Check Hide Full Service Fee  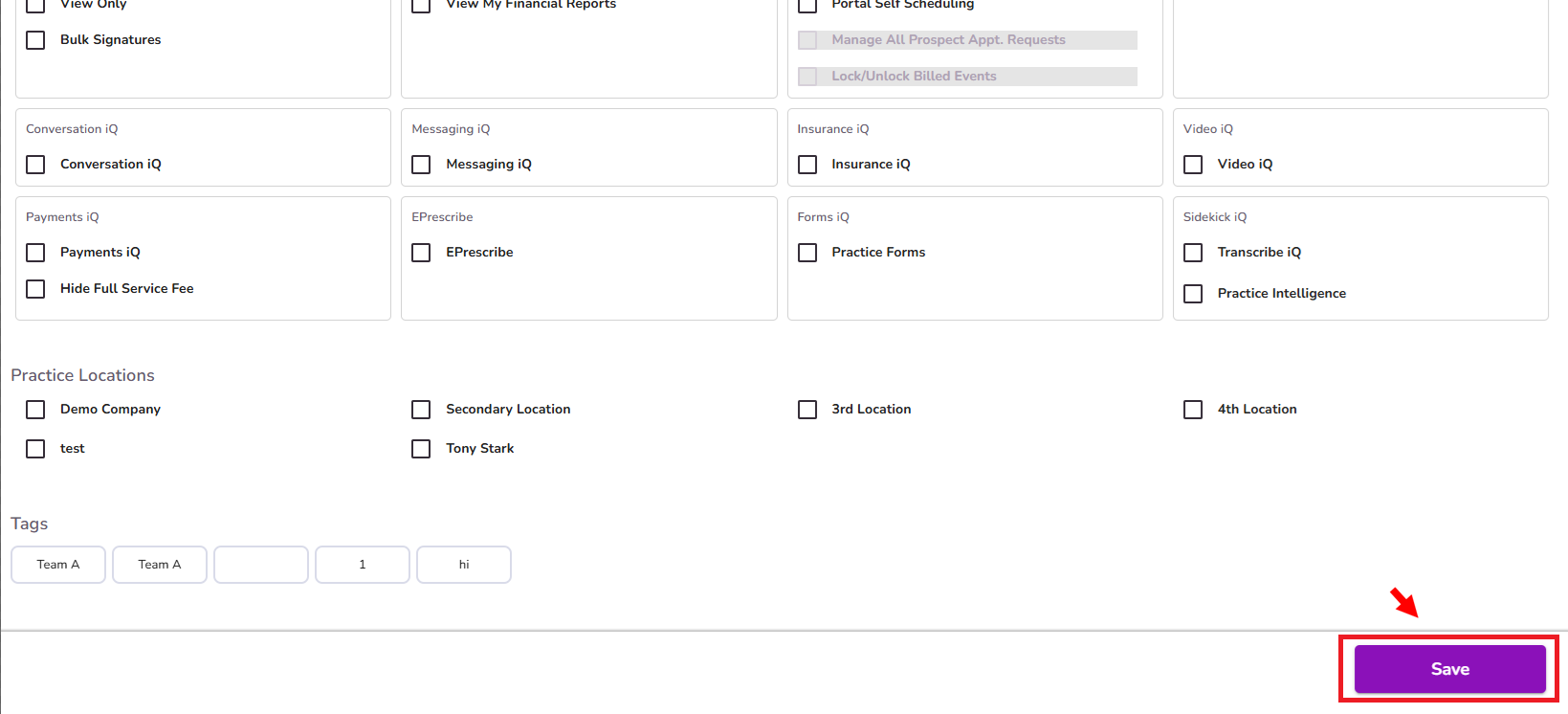[35, 289]
